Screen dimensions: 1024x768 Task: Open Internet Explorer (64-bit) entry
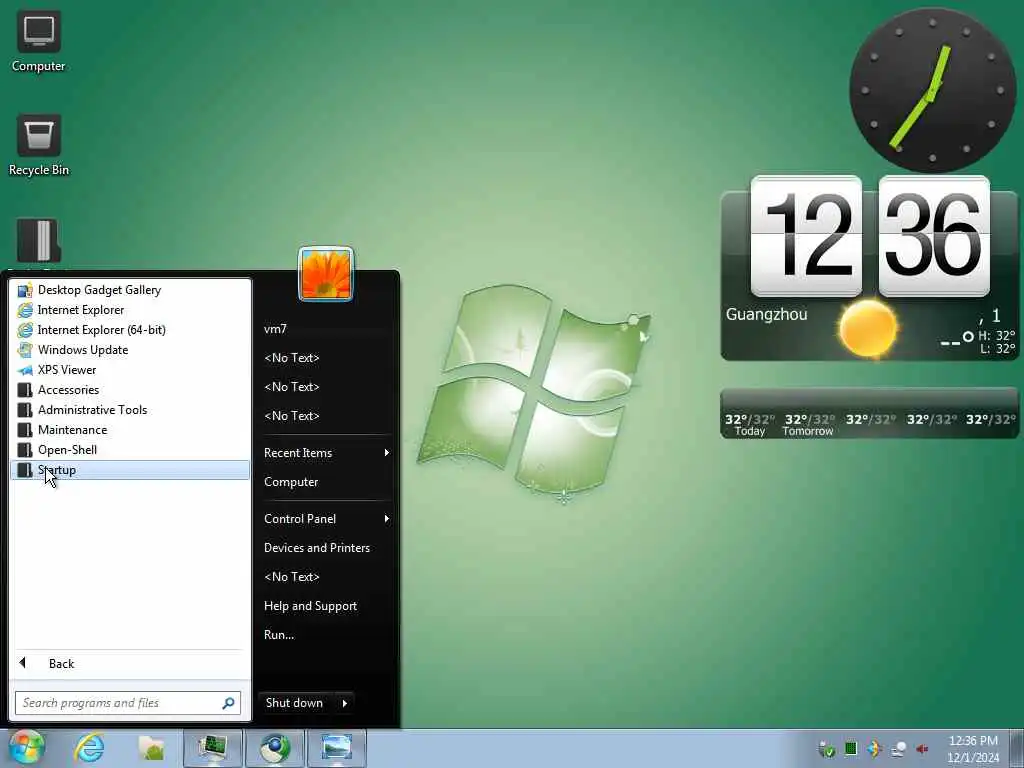[131, 330]
